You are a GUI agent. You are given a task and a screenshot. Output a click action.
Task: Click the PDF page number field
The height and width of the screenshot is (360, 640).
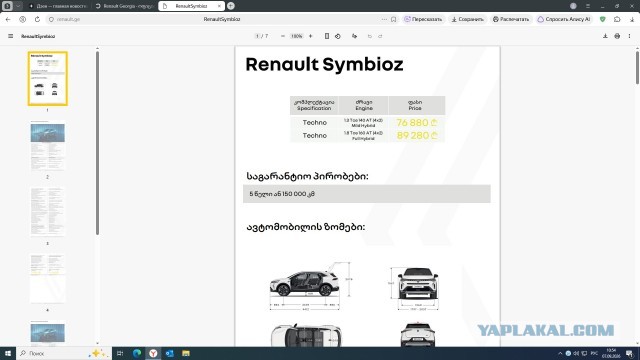coord(257,36)
